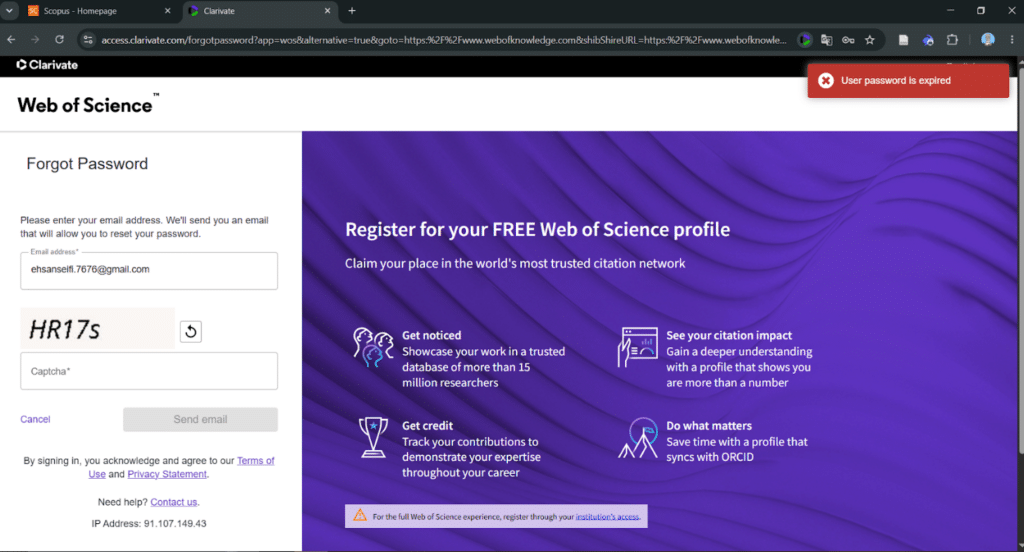Open browser extensions puzzle icon

coord(952,40)
